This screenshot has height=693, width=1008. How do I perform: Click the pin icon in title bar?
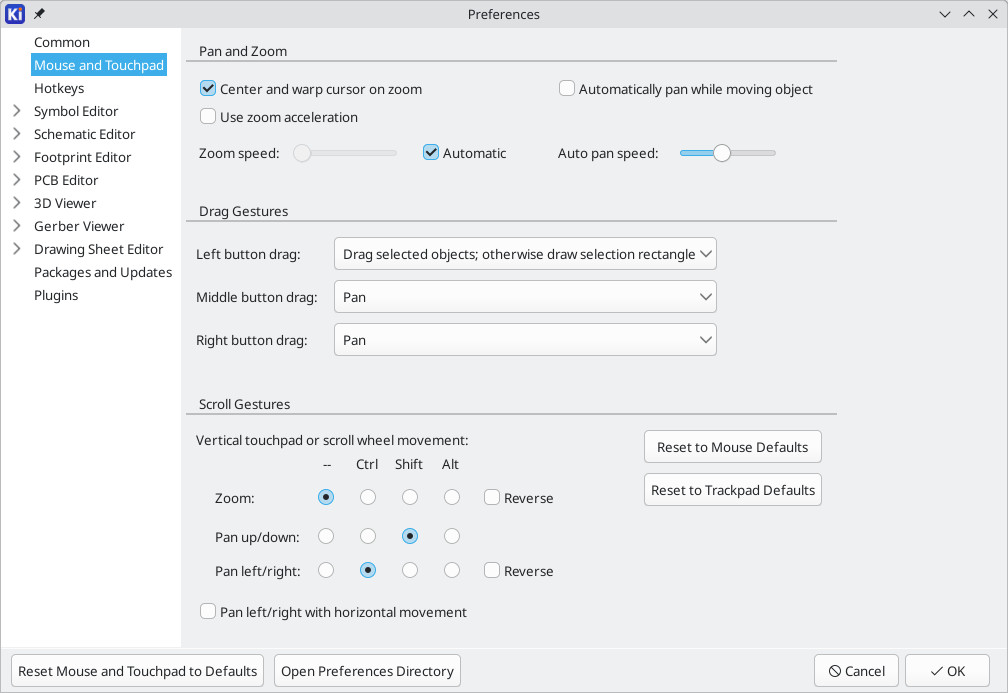[x=39, y=14]
